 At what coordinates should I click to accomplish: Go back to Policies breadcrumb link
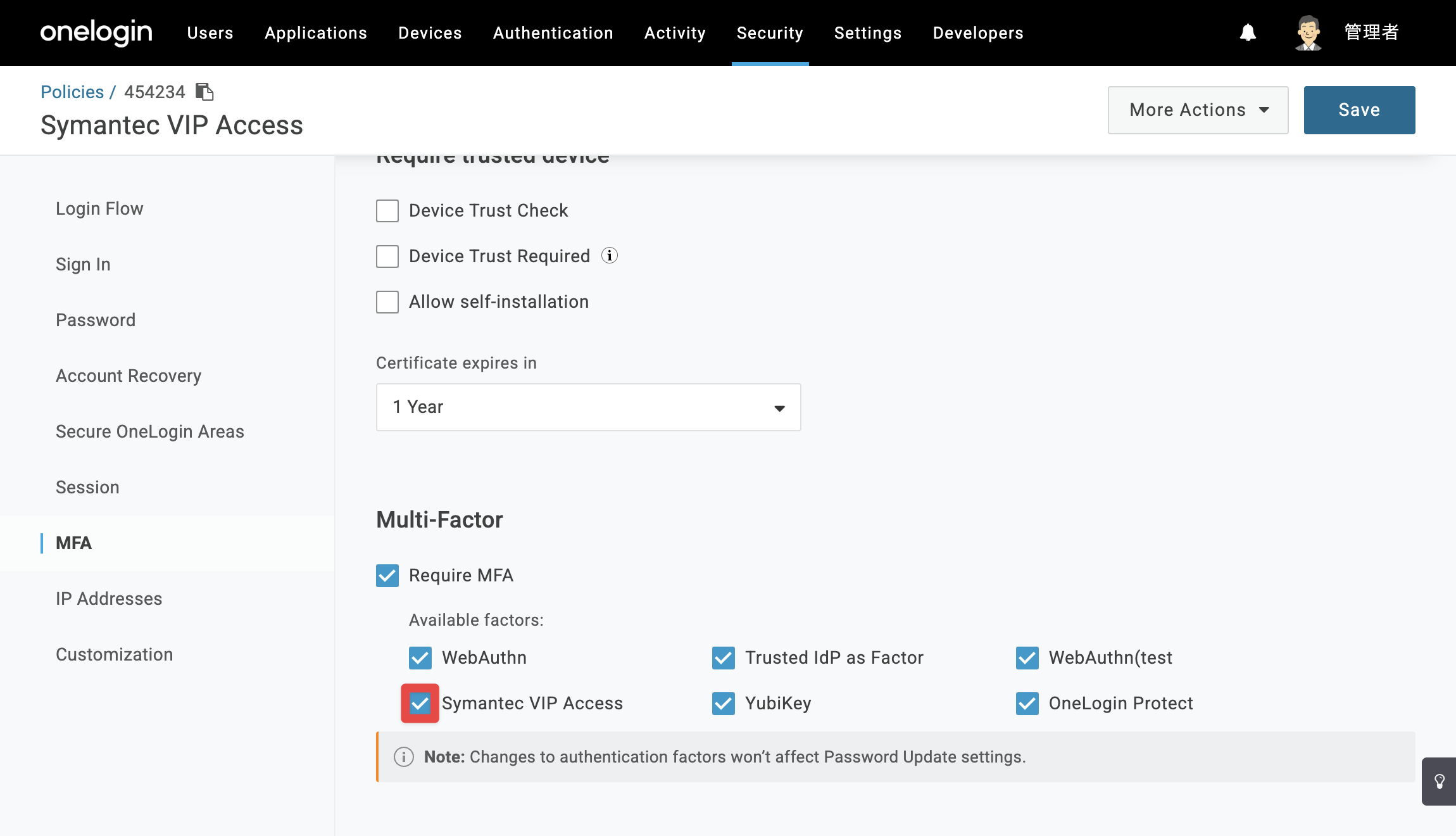coord(72,92)
